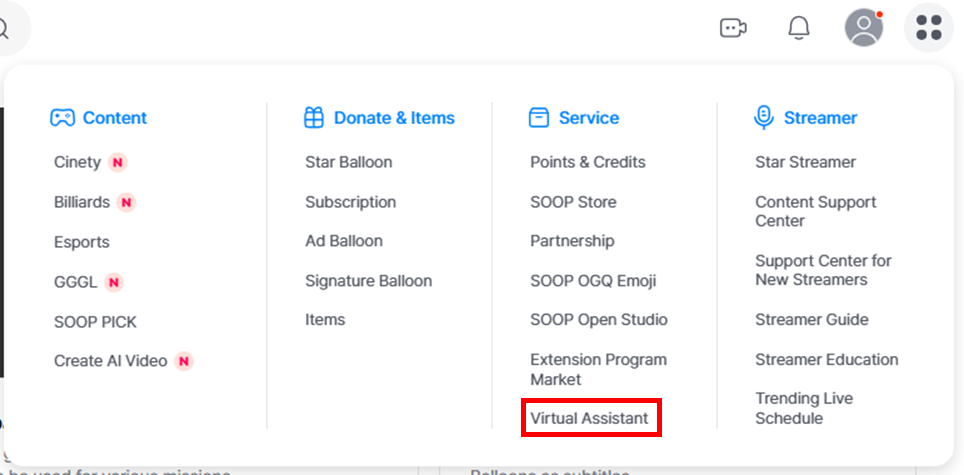This screenshot has height=475, width=964.
Task: Click the Streamer microphone icon
Action: [764, 118]
